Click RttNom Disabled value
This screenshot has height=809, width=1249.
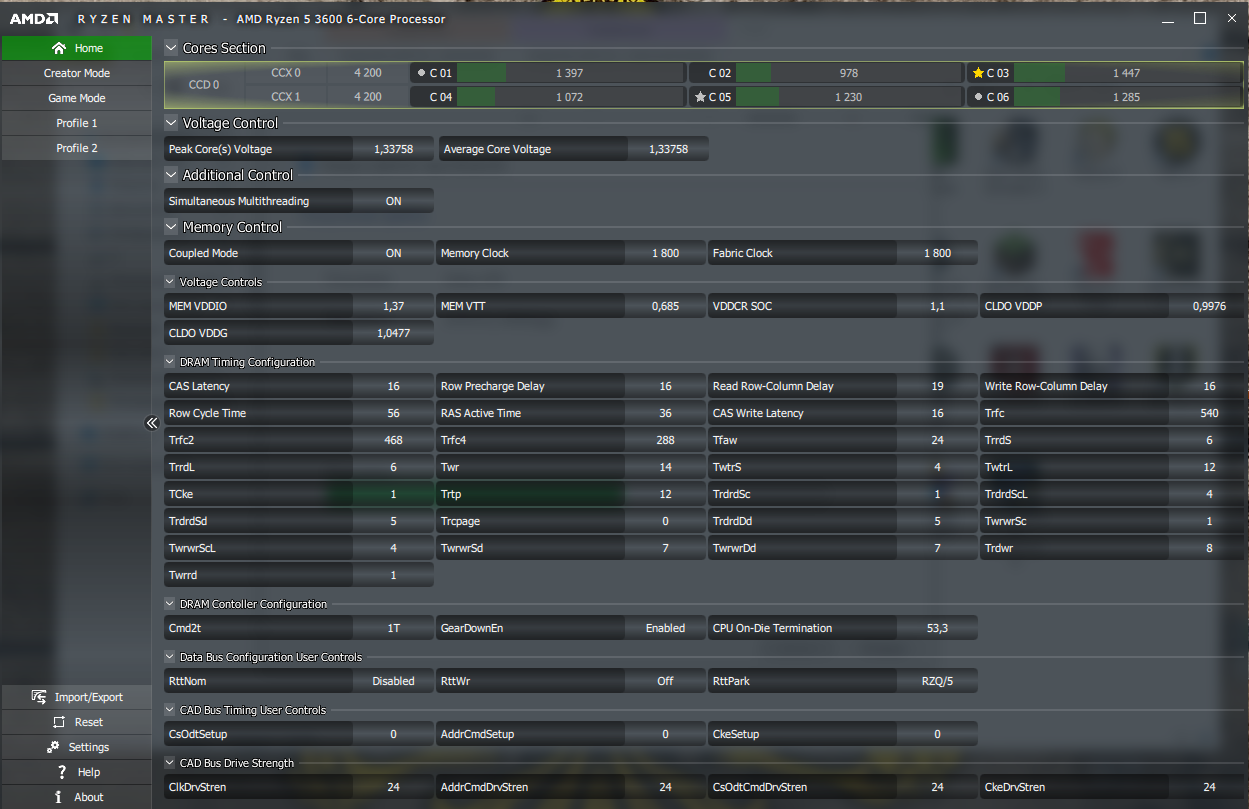coord(393,681)
